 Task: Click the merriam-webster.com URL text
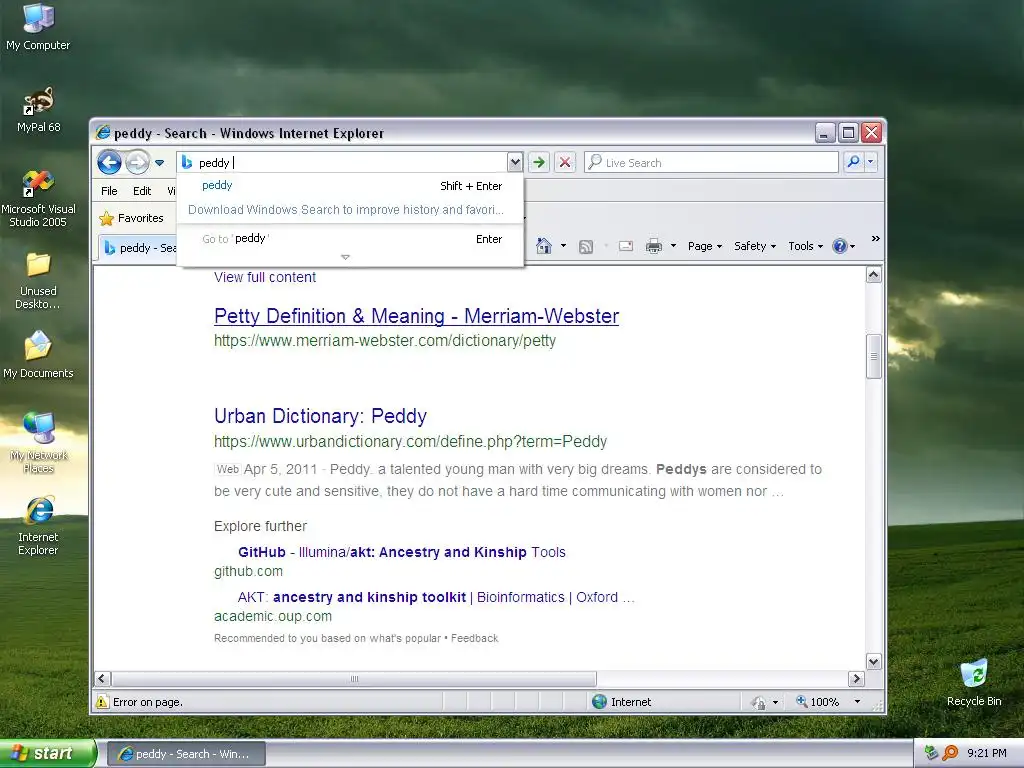pyautogui.click(x=385, y=341)
